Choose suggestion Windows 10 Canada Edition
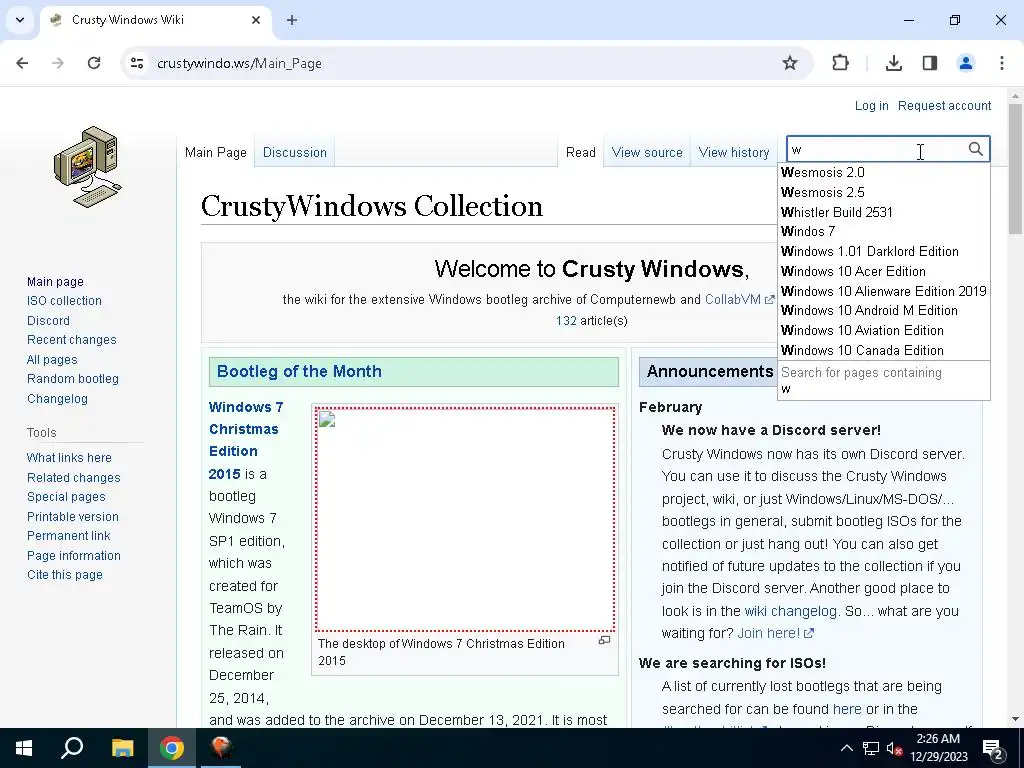Screen dimensions: 1024x768 [884, 350]
